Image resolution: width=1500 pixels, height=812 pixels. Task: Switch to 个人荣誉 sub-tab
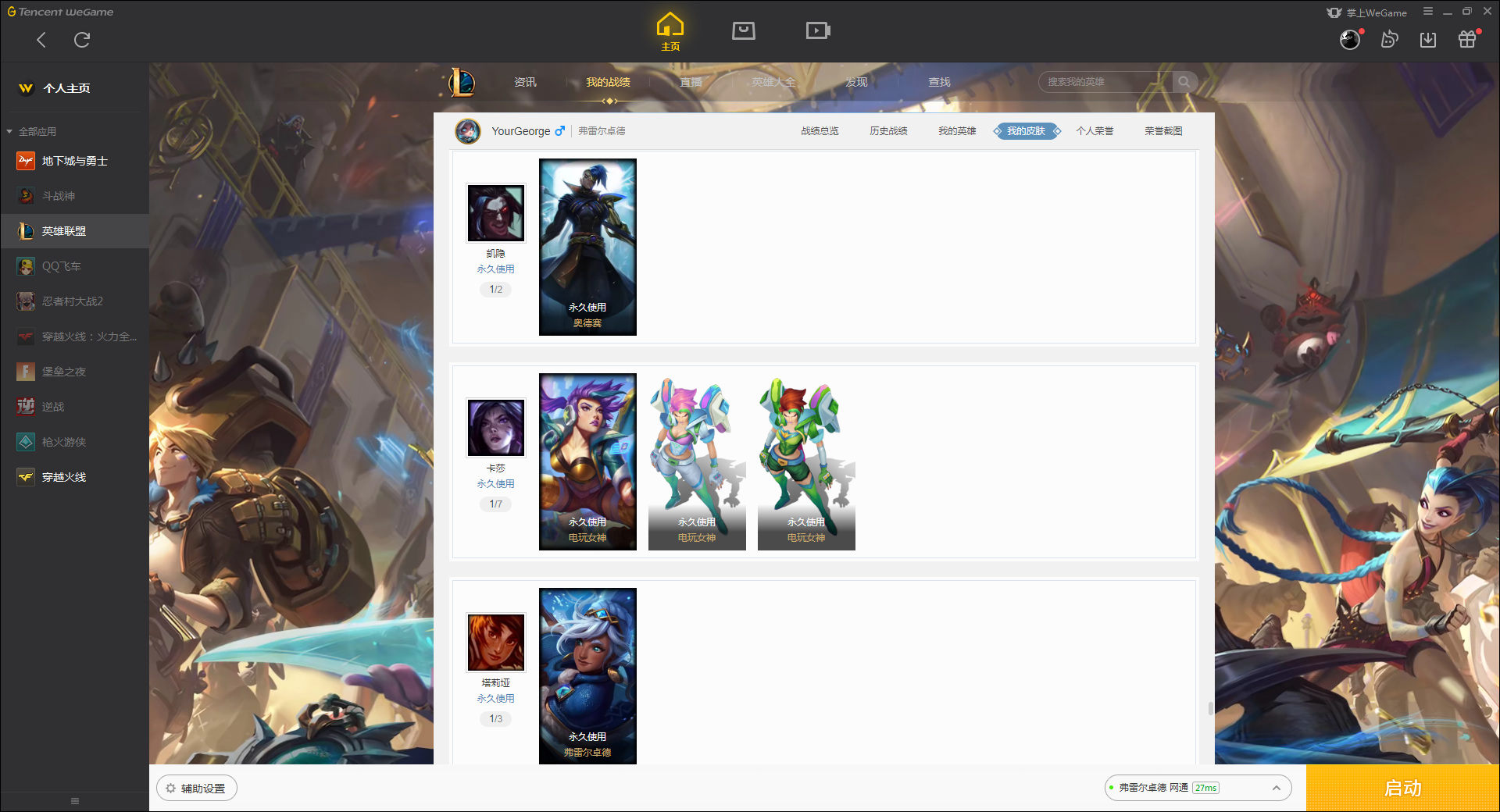point(1095,131)
